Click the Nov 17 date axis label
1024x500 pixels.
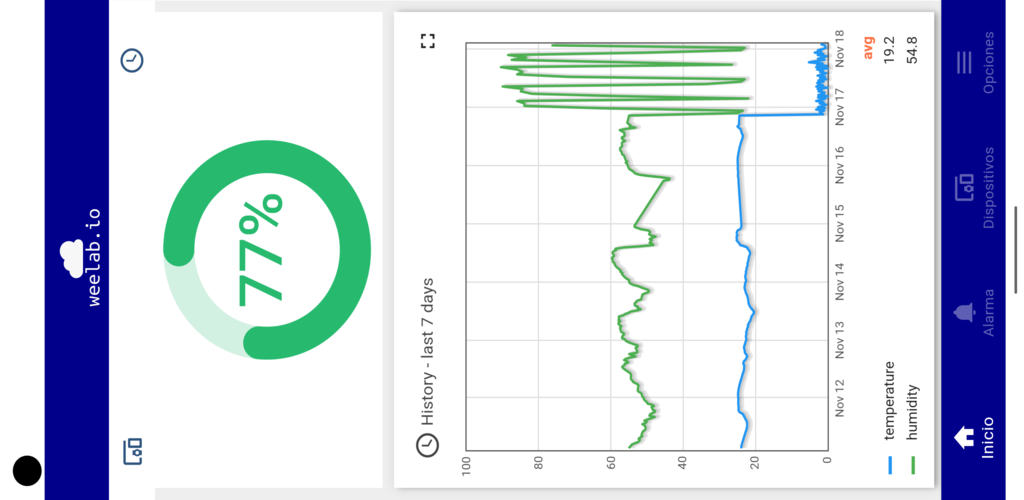(x=840, y=107)
